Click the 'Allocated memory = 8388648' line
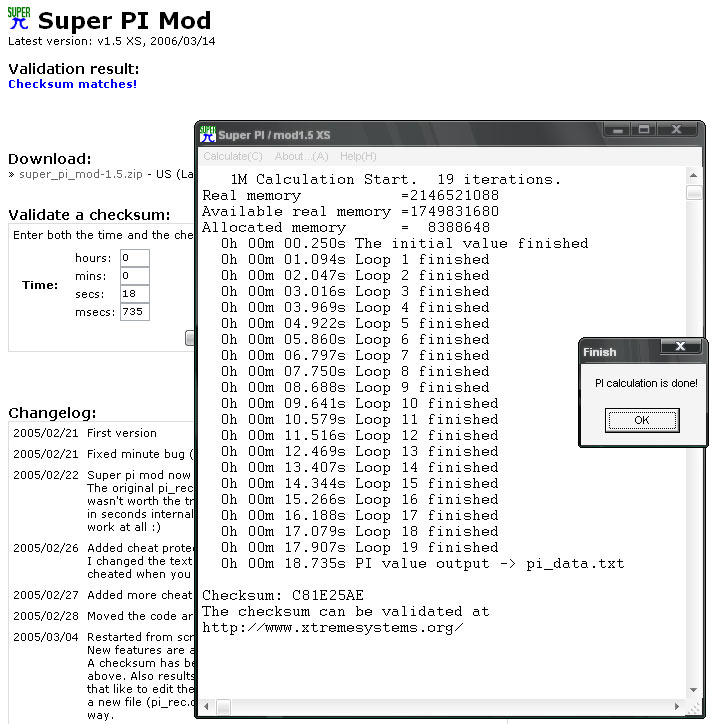 point(346,227)
